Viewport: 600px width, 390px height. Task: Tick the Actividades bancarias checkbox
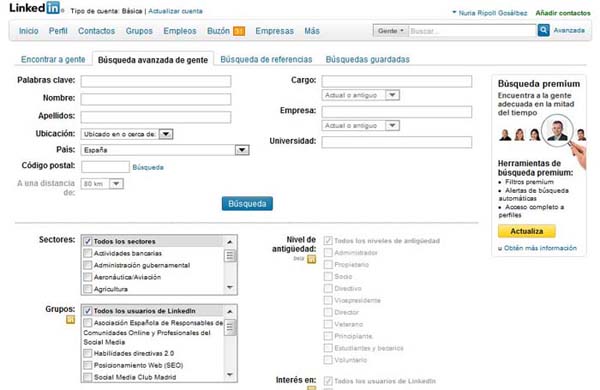(88, 253)
